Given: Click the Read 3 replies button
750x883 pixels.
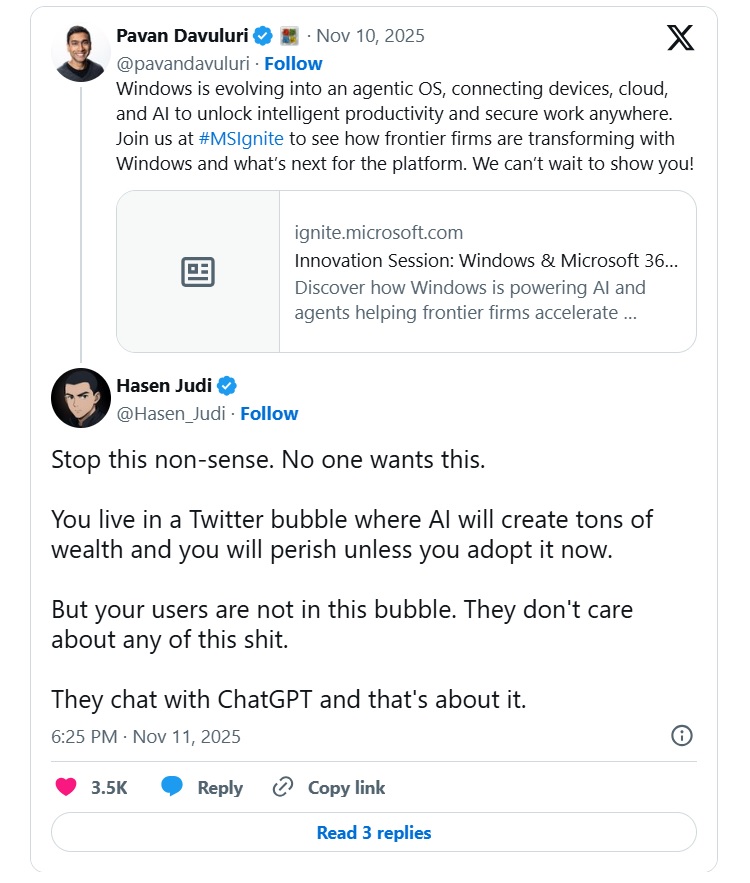Looking at the screenshot, I should [373, 832].
